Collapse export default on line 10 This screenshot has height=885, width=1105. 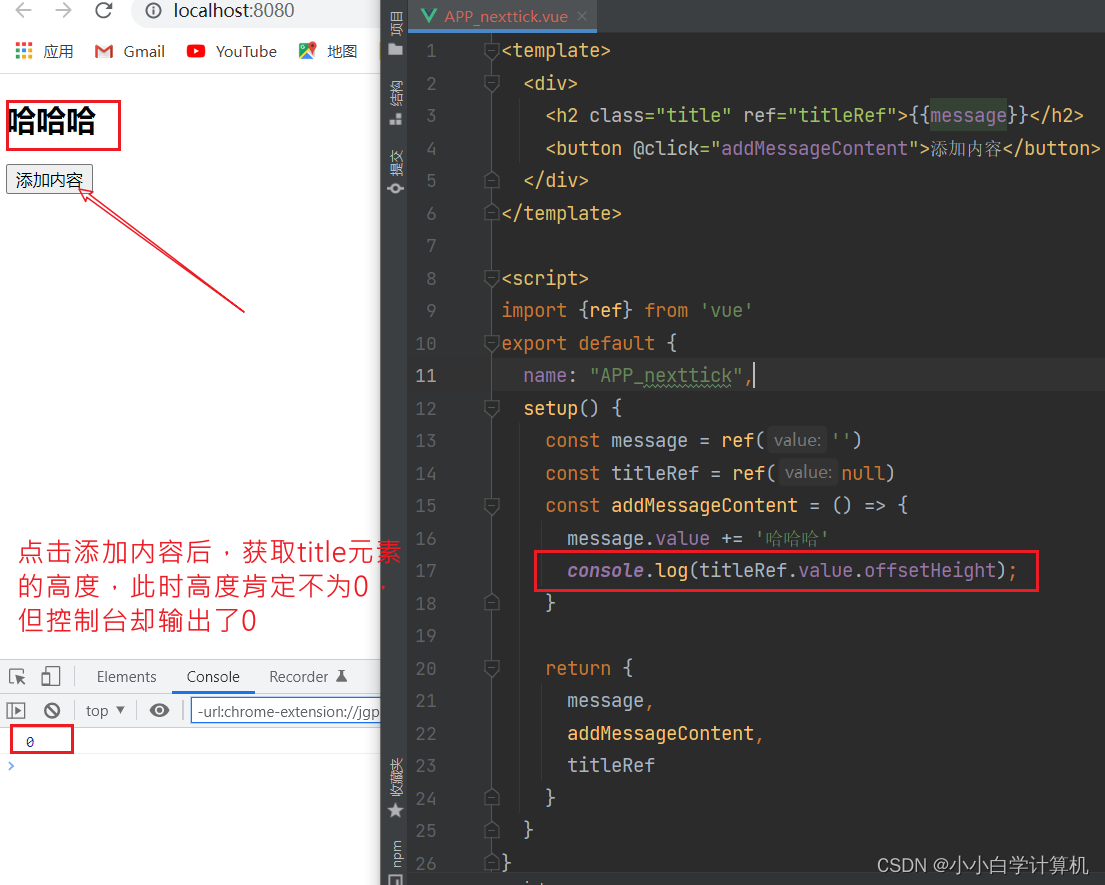tap(492, 343)
